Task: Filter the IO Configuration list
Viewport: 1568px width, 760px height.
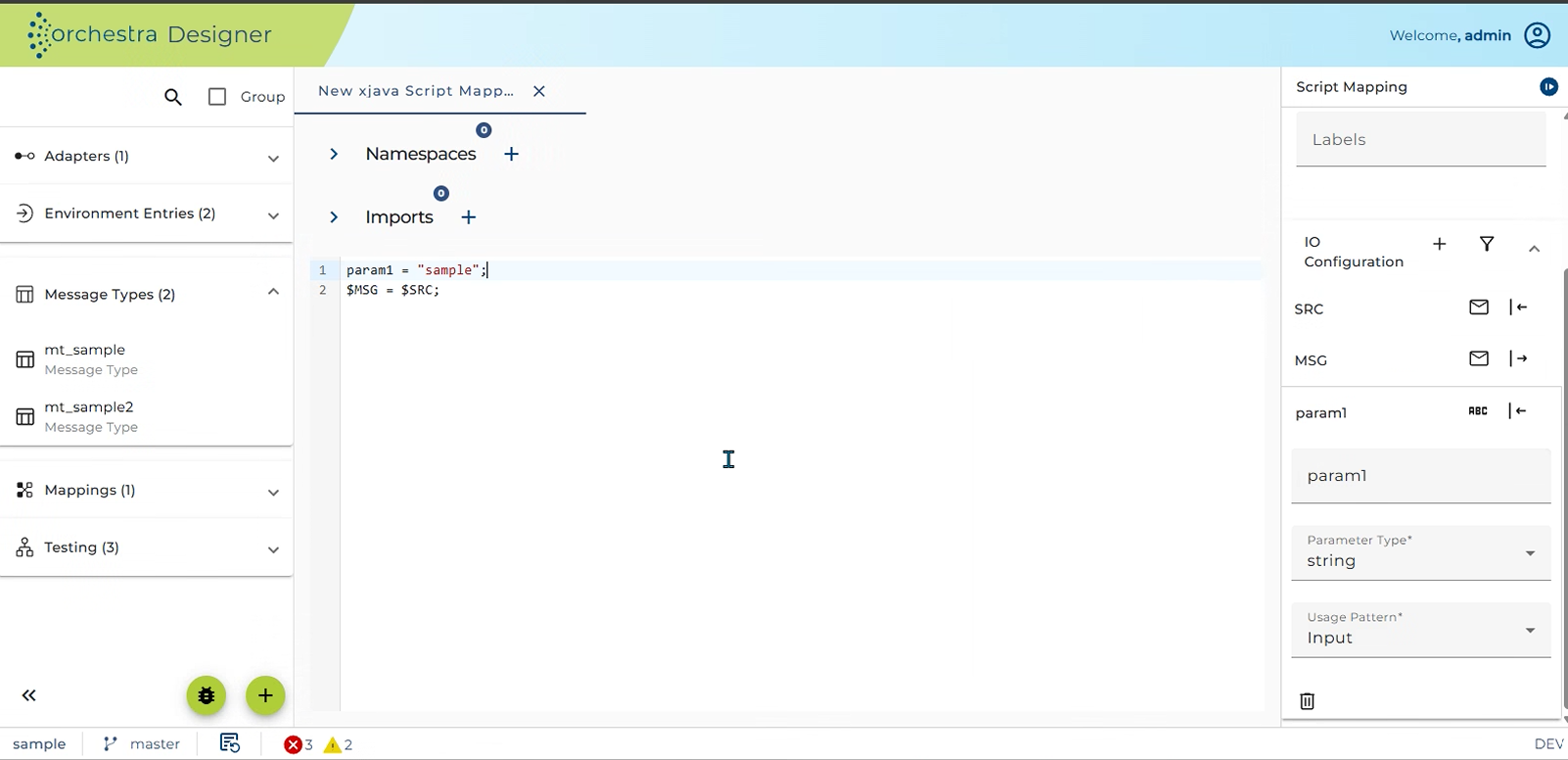Action: click(1487, 244)
